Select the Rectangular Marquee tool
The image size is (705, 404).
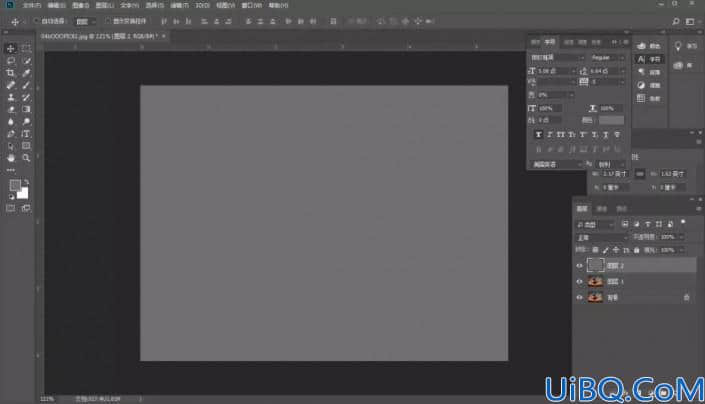pyautogui.click(x=26, y=48)
